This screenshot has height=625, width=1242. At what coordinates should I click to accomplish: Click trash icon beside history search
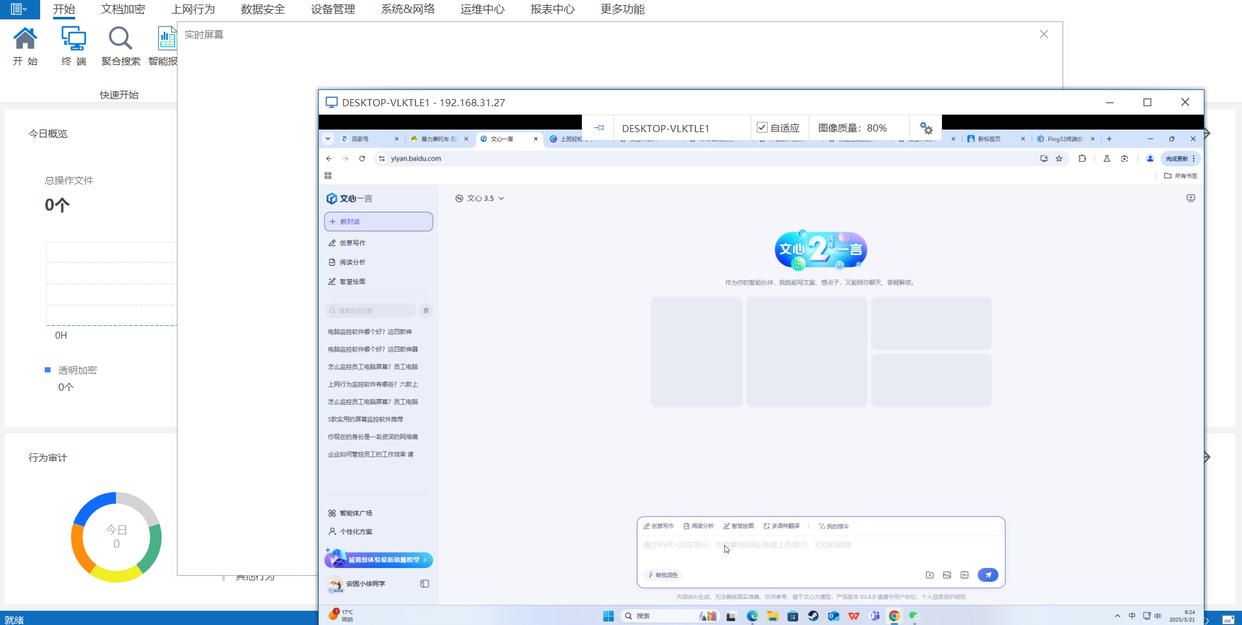coord(426,311)
